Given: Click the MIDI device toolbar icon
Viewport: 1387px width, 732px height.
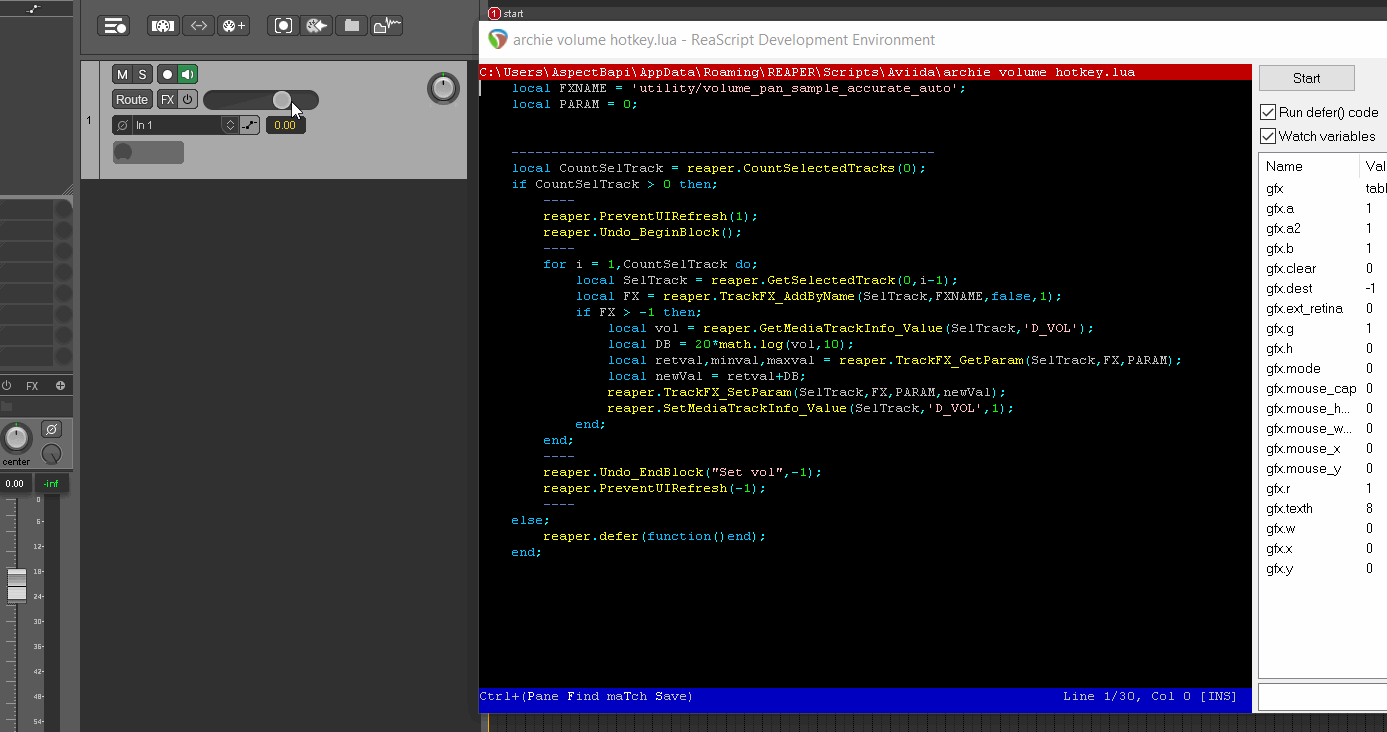Looking at the screenshot, I should point(164,26).
